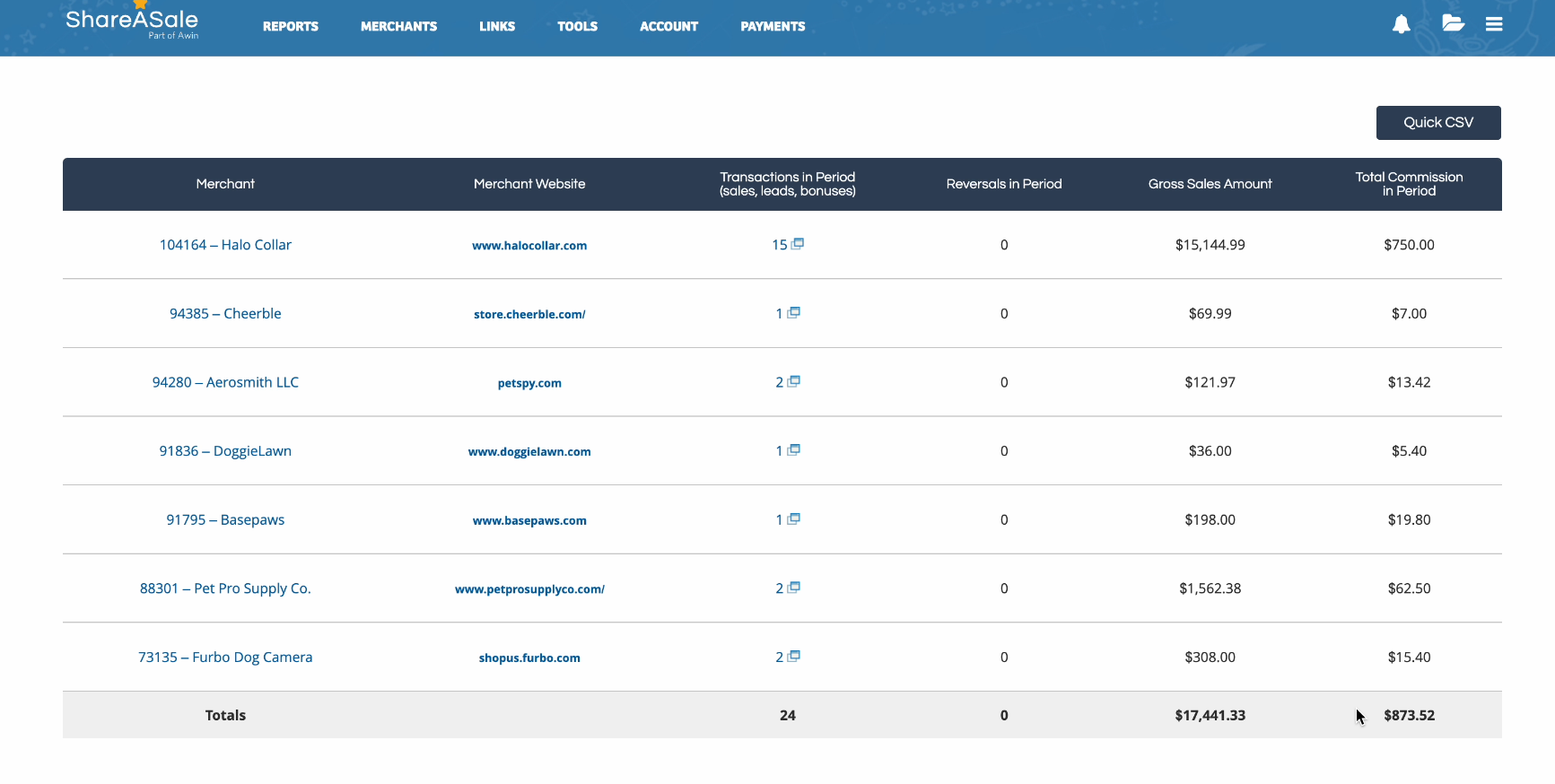The height and width of the screenshot is (784, 1555).
Task: Download report with Quick CSV button
Action: (x=1438, y=123)
